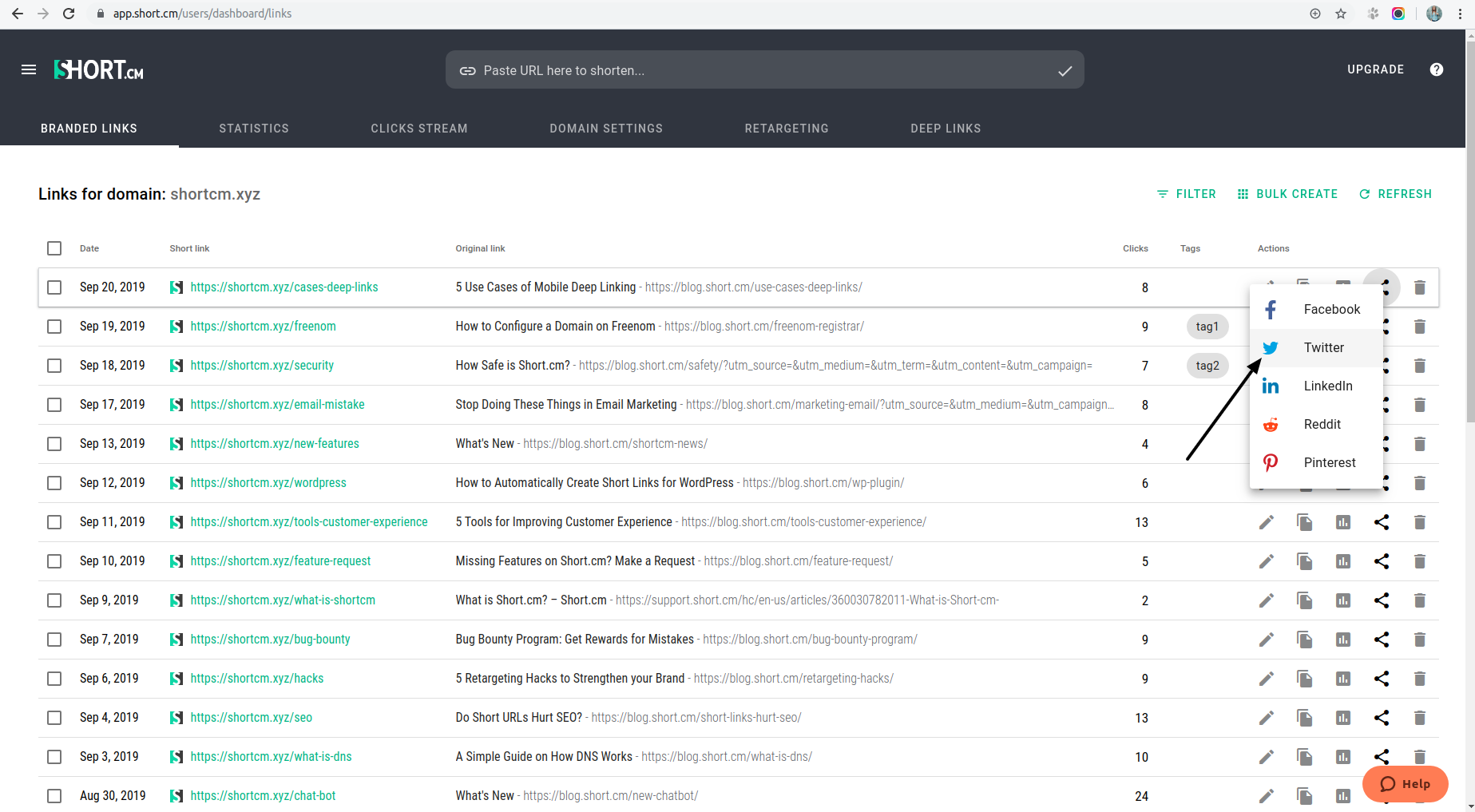Click the browser address bar

pyautogui.click(x=695, y=14)
